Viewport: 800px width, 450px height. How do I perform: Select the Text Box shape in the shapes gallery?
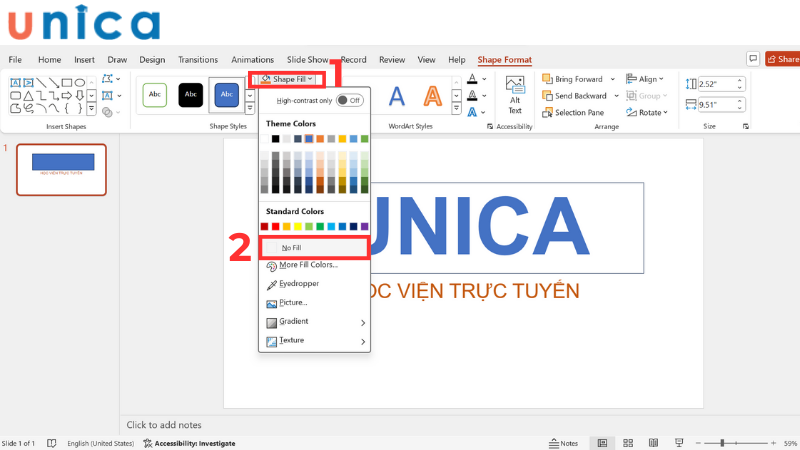[15, 82]
